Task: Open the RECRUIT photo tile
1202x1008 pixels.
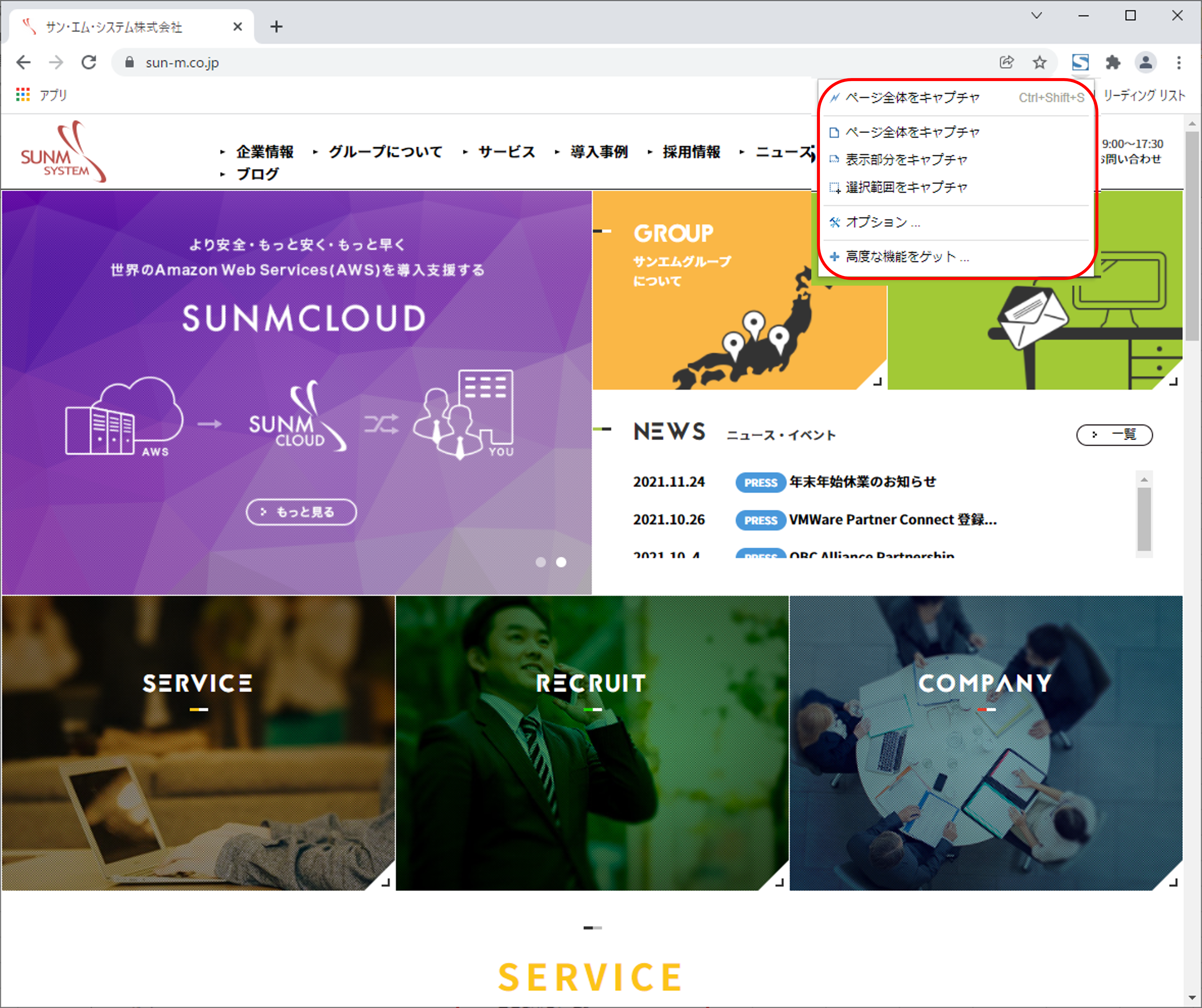Action: click(x=592, y=743)
